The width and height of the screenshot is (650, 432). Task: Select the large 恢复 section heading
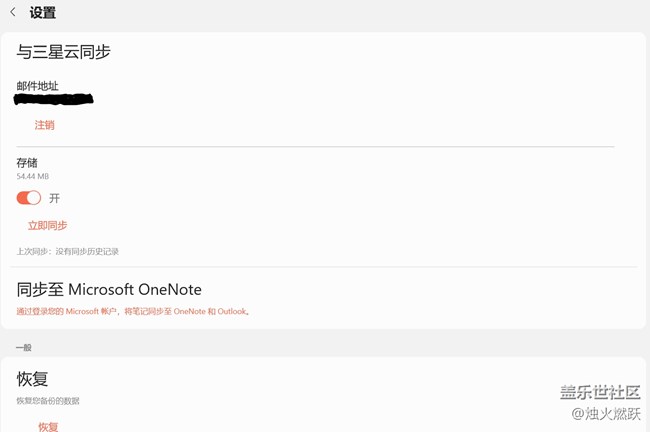(32, 379)
